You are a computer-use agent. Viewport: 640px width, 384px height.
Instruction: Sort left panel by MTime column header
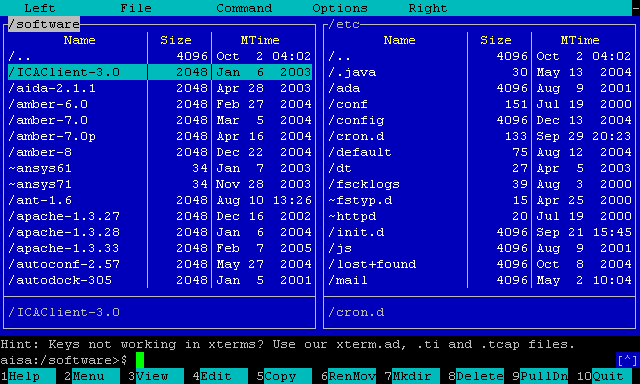coord(260,40)
